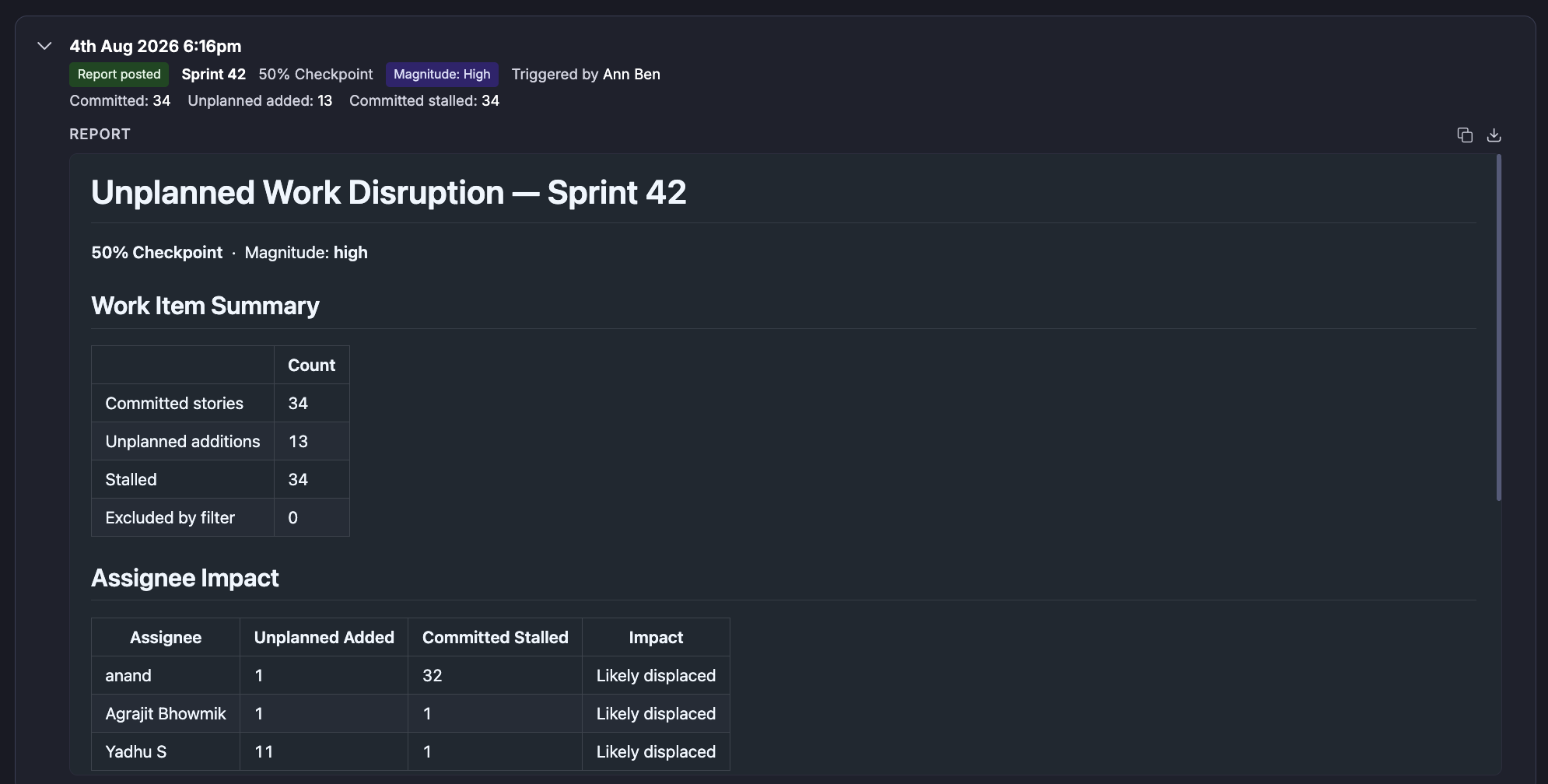This screenshot has width=1548, height=784.
Task: Download the report via the download icon
Action: click(x=1494, y=135)
